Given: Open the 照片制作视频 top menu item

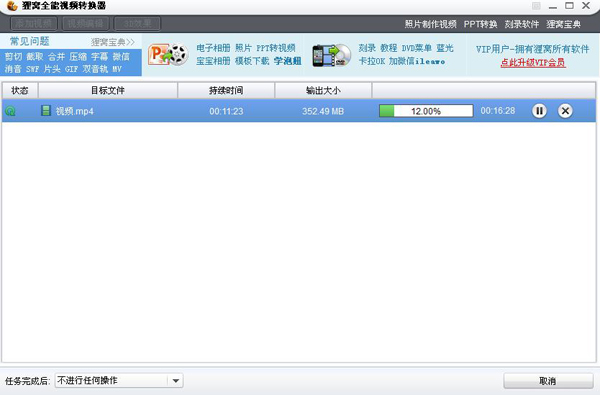Looking at the screenshot, I should coord(430,24).
